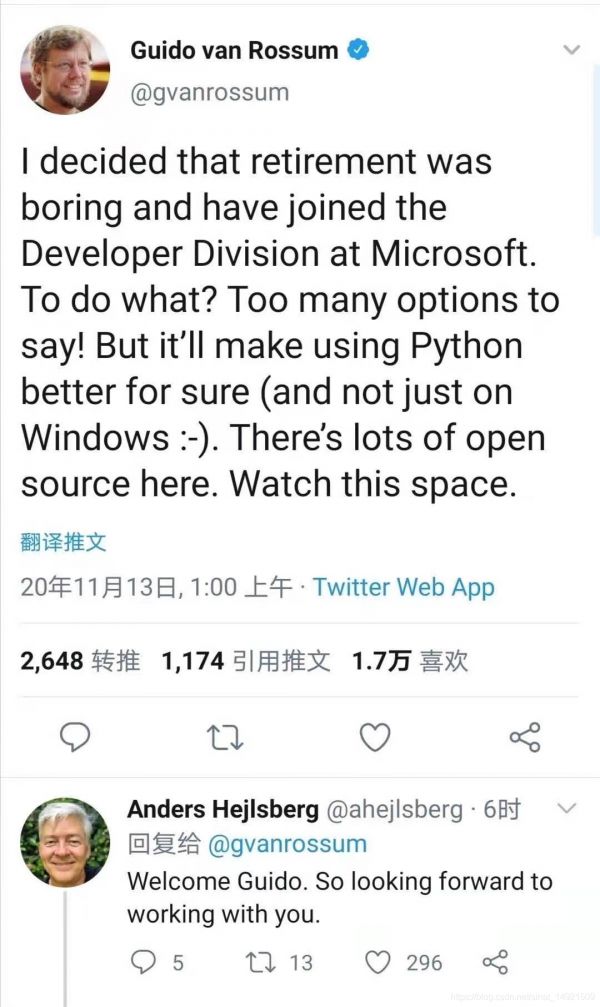Open the 1.7万 喜欢 likes list

click(x=410, y=660)
